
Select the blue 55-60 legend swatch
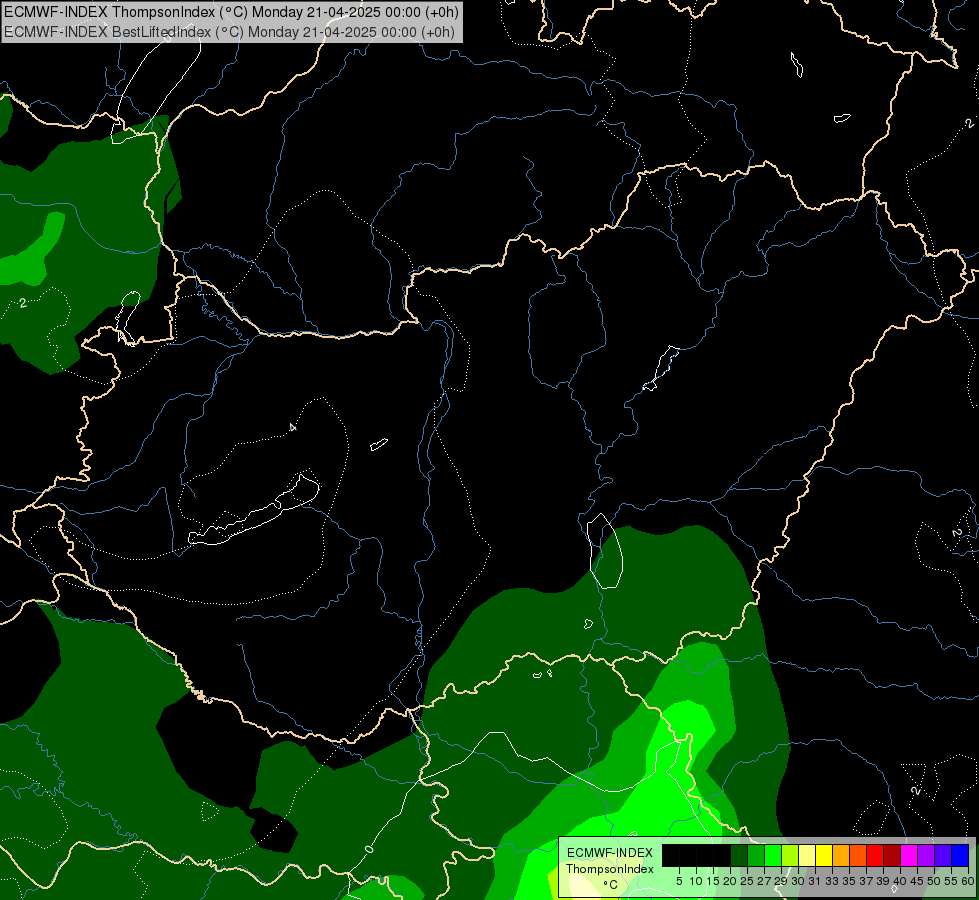pyautogui.click(x=960, y=855)
